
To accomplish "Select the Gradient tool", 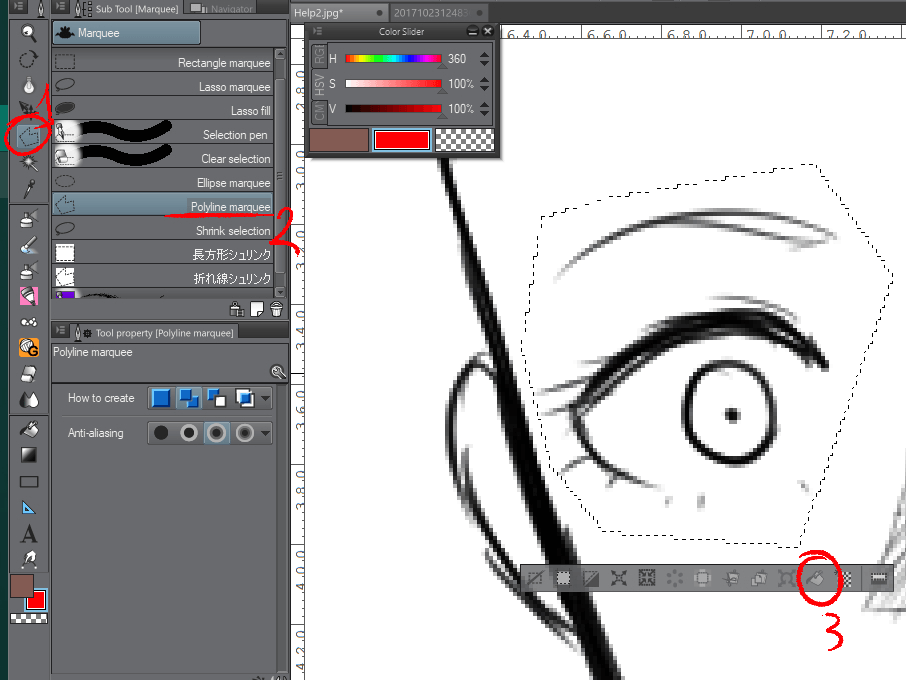I will pos(27,454).
